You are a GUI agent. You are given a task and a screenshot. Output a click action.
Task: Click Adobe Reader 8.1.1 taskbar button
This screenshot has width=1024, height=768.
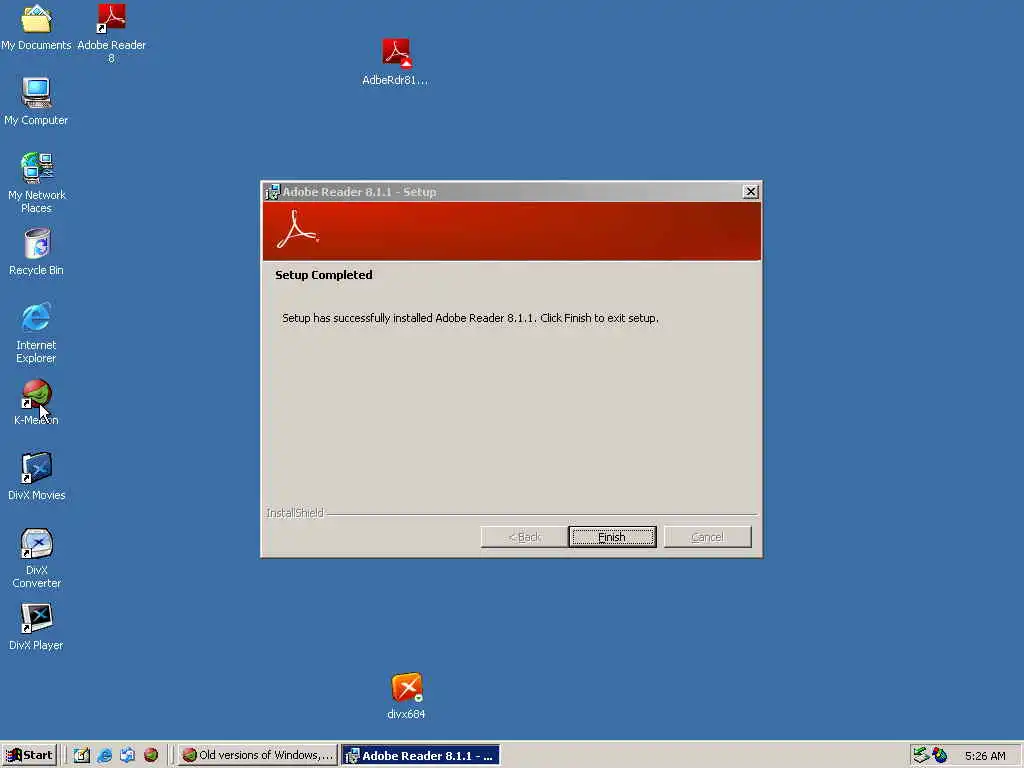(x=421, y=755)
